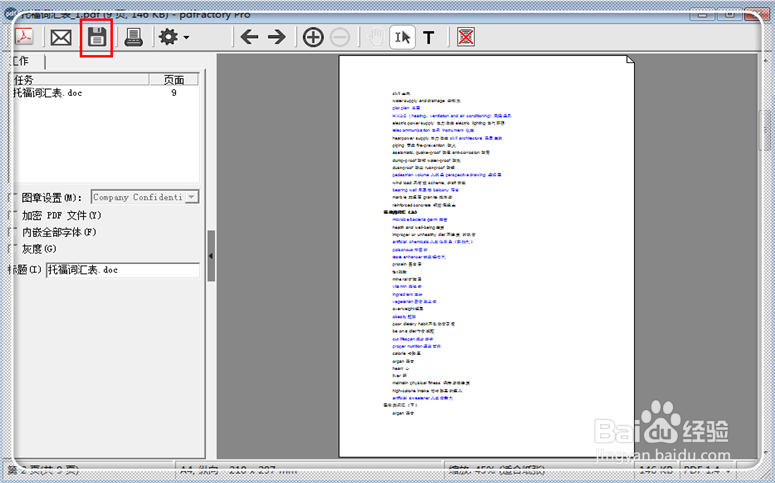
Task: Select the hand pan tool
Action: point(376,37)
